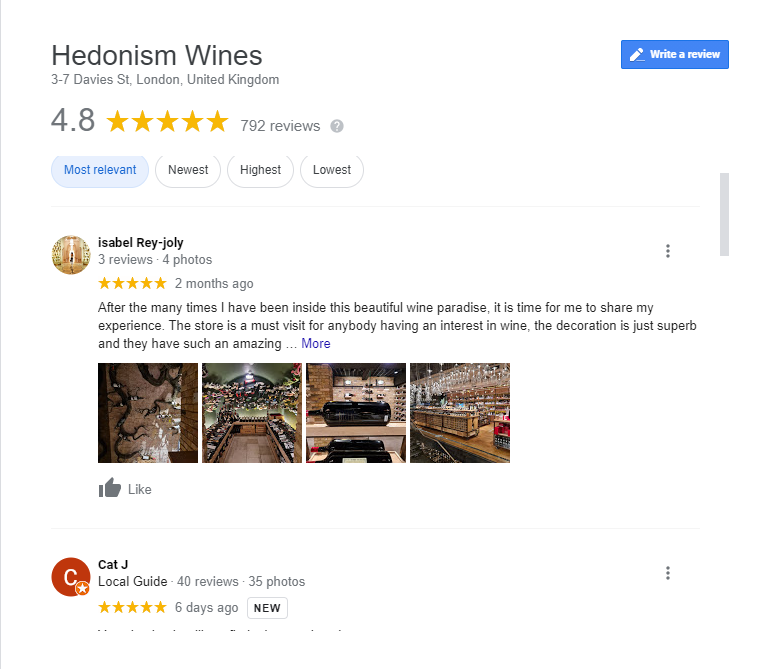Open isabel Rey-joly's profile picture
Image resolution: width=778 pixels, height=669 pixels.
tap(71, 255)
